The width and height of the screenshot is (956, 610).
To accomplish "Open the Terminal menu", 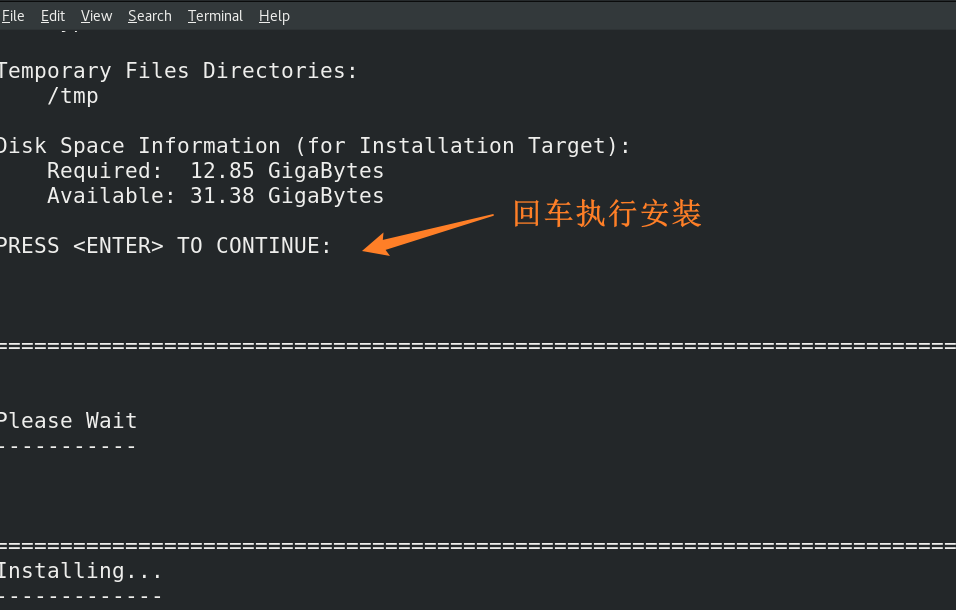I will pyautogui.click(x=215, y=16).
